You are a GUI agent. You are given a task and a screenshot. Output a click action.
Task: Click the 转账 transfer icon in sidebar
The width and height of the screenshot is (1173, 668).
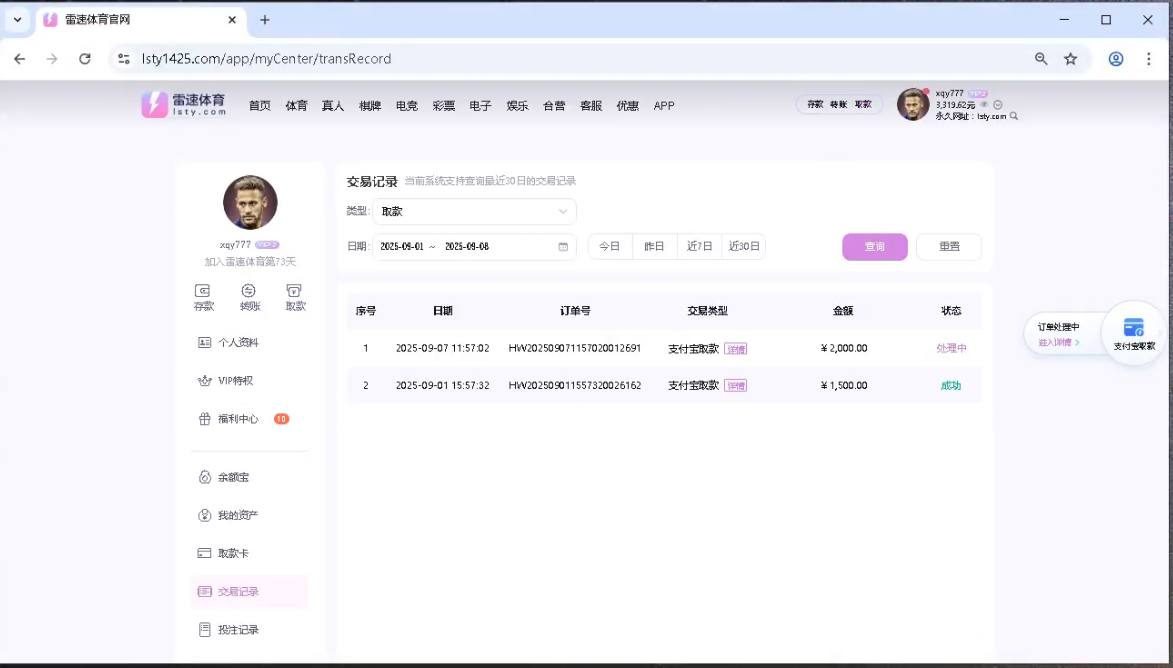click(x=249, y=291)
